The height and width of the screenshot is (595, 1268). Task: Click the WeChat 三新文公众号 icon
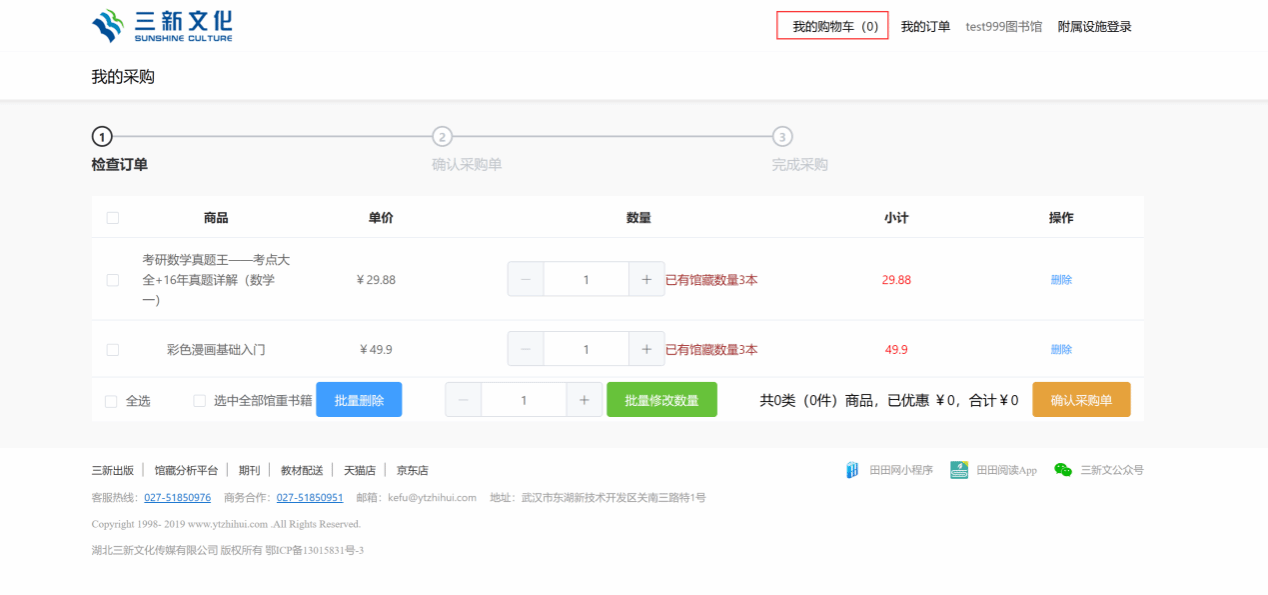[x=1062, y=470]
